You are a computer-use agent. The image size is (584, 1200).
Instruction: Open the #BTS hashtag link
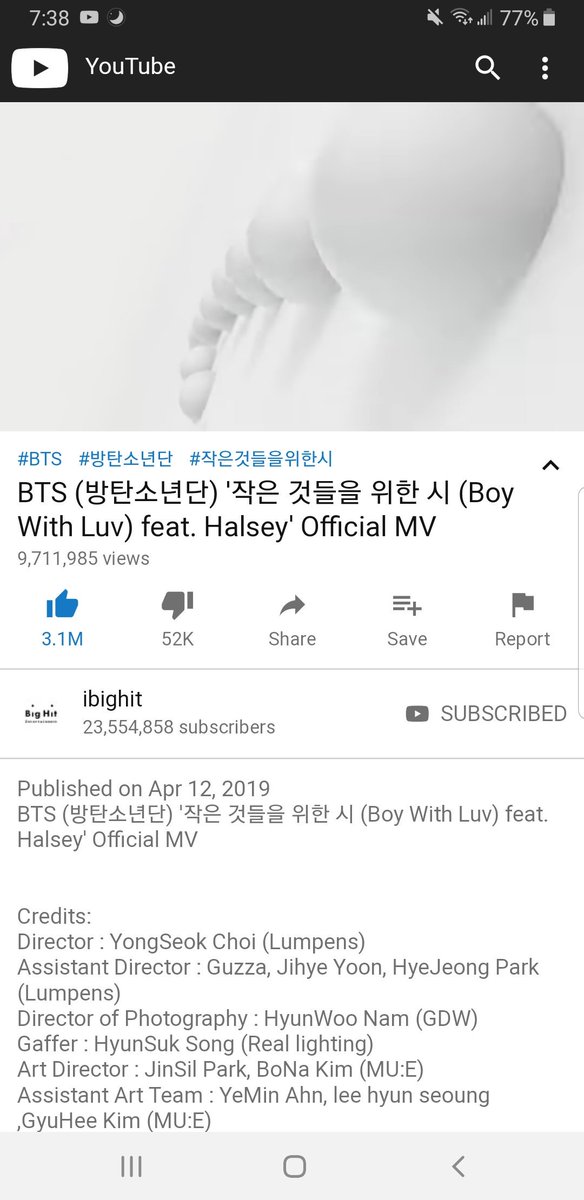tap(40, 459)
